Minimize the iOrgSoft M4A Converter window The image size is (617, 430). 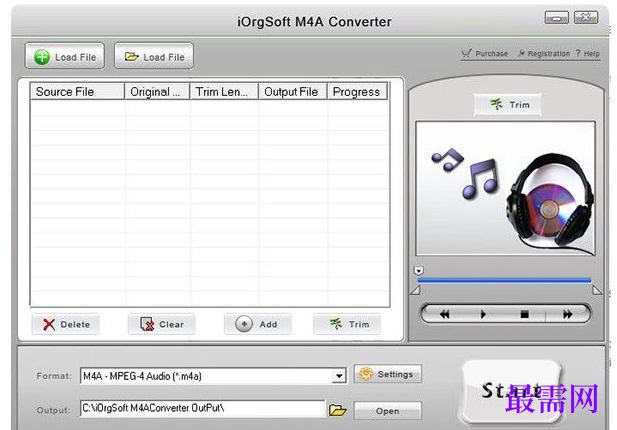556,18
